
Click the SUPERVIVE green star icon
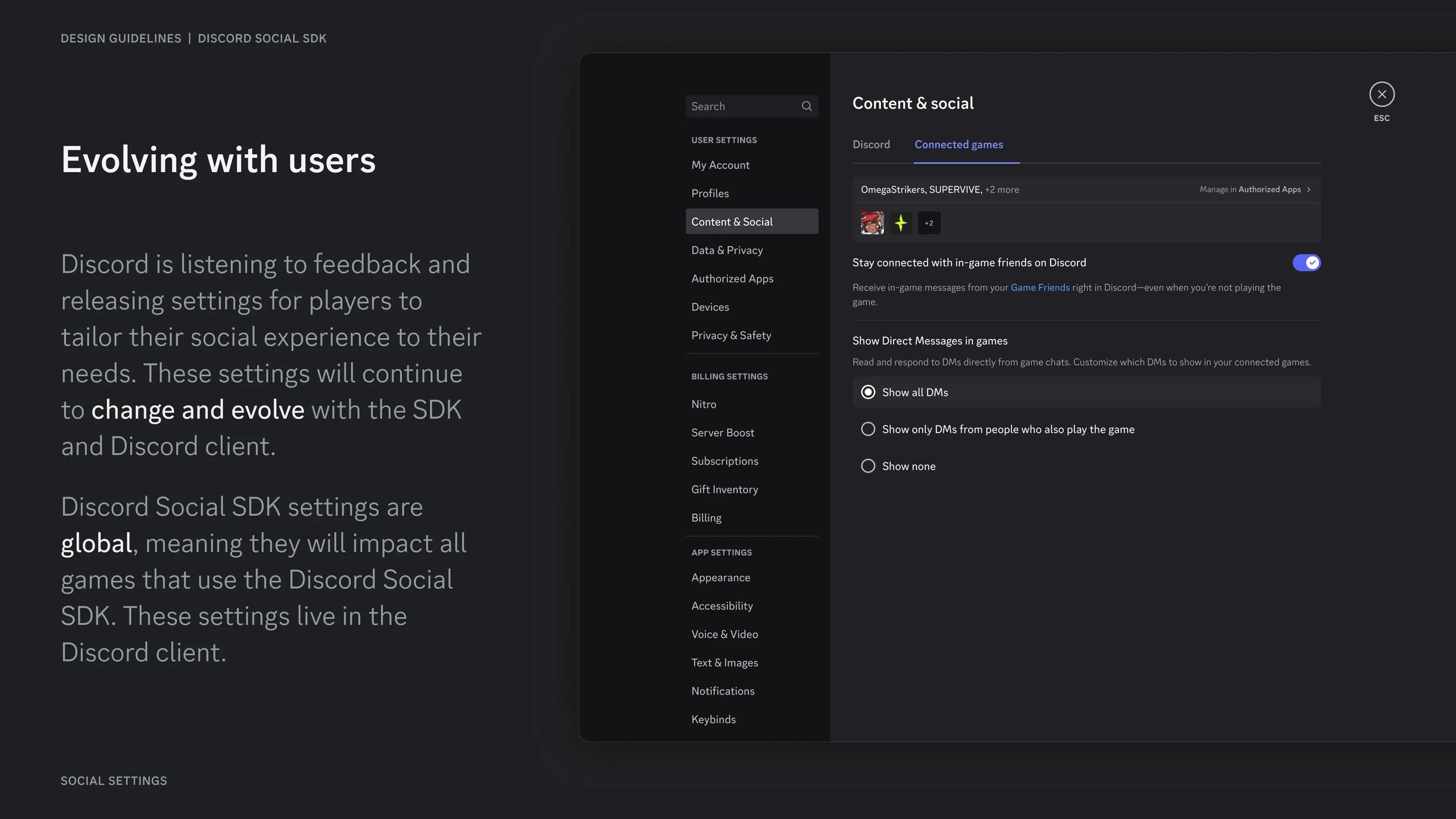(900, 223)
